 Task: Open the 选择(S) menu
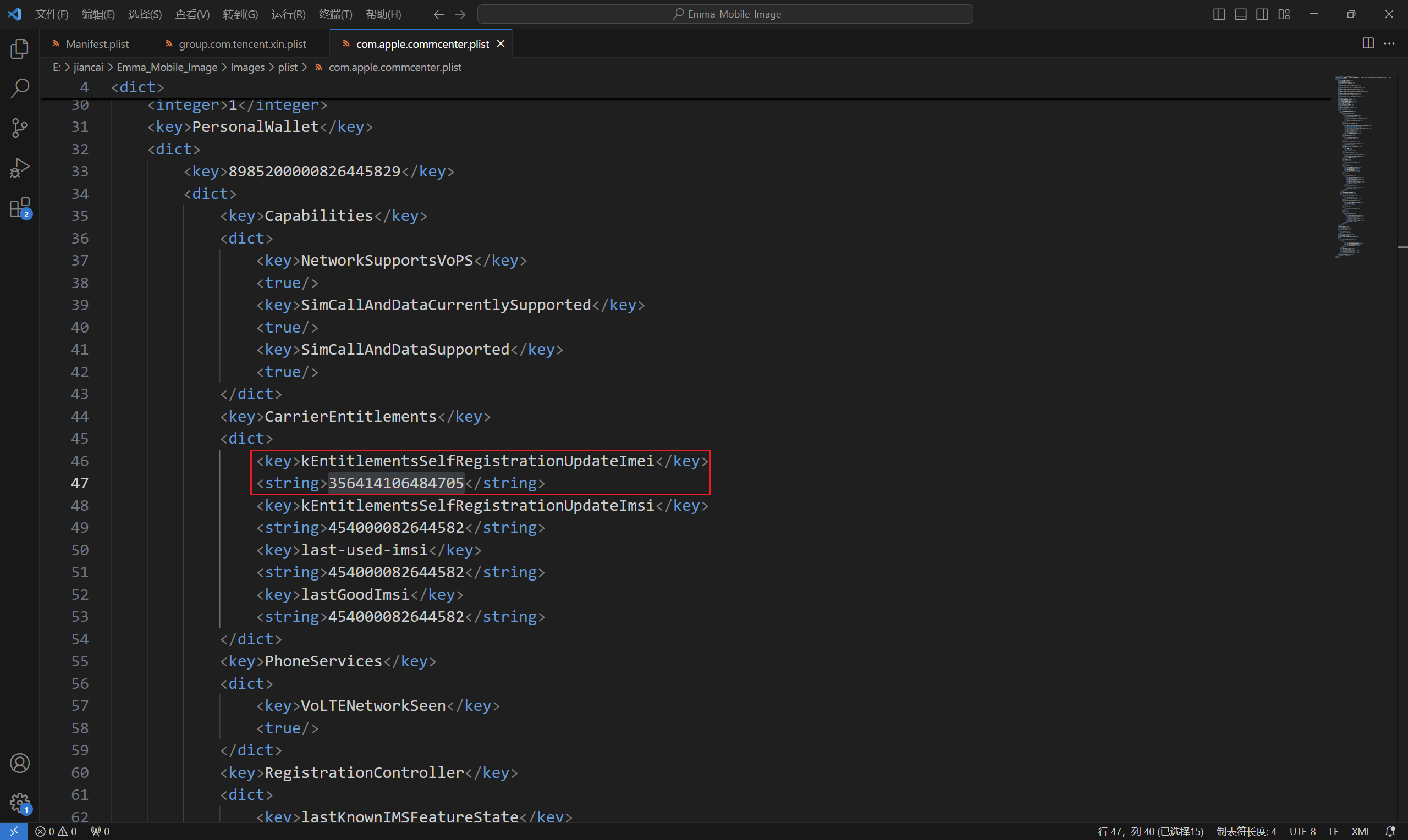(x=145, y=14)
